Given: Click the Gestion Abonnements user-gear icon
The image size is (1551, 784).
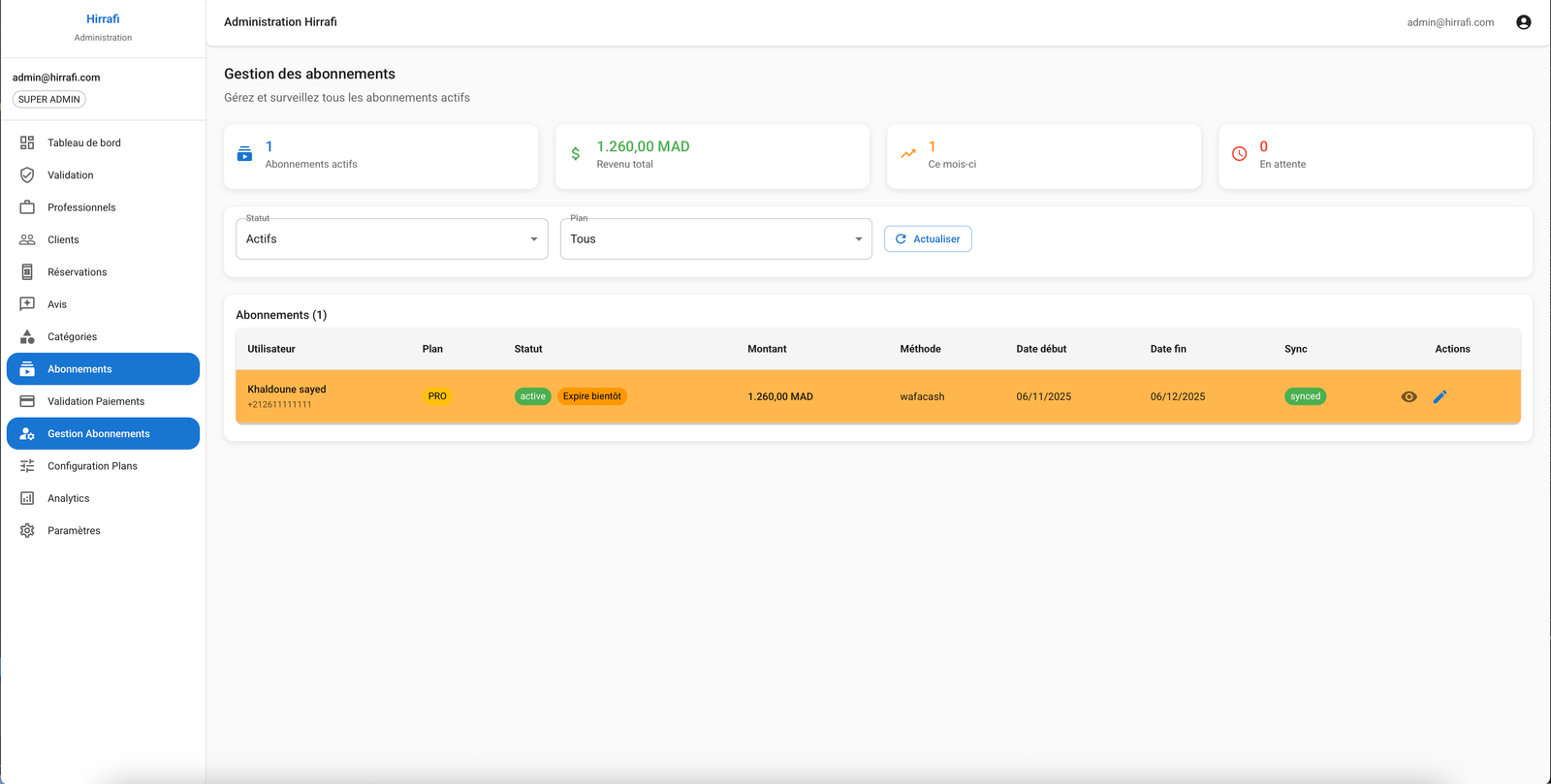Looking at the screenshot, I should tap(27, 434).
